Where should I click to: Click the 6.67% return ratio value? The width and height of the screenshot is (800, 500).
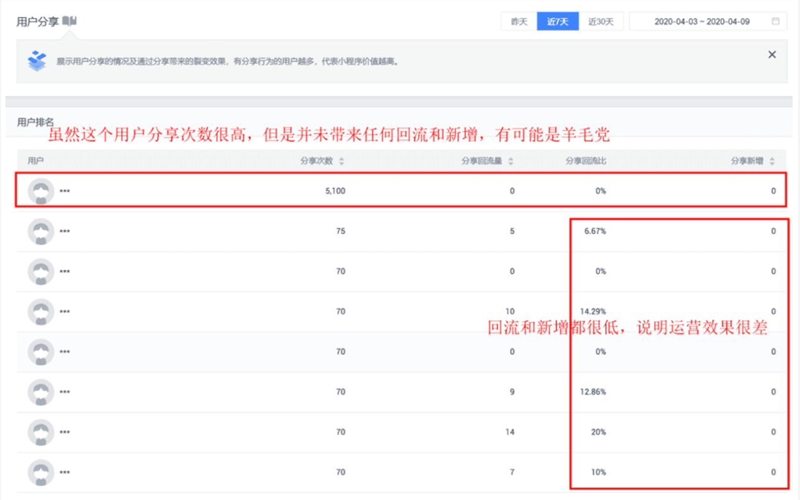595,231
